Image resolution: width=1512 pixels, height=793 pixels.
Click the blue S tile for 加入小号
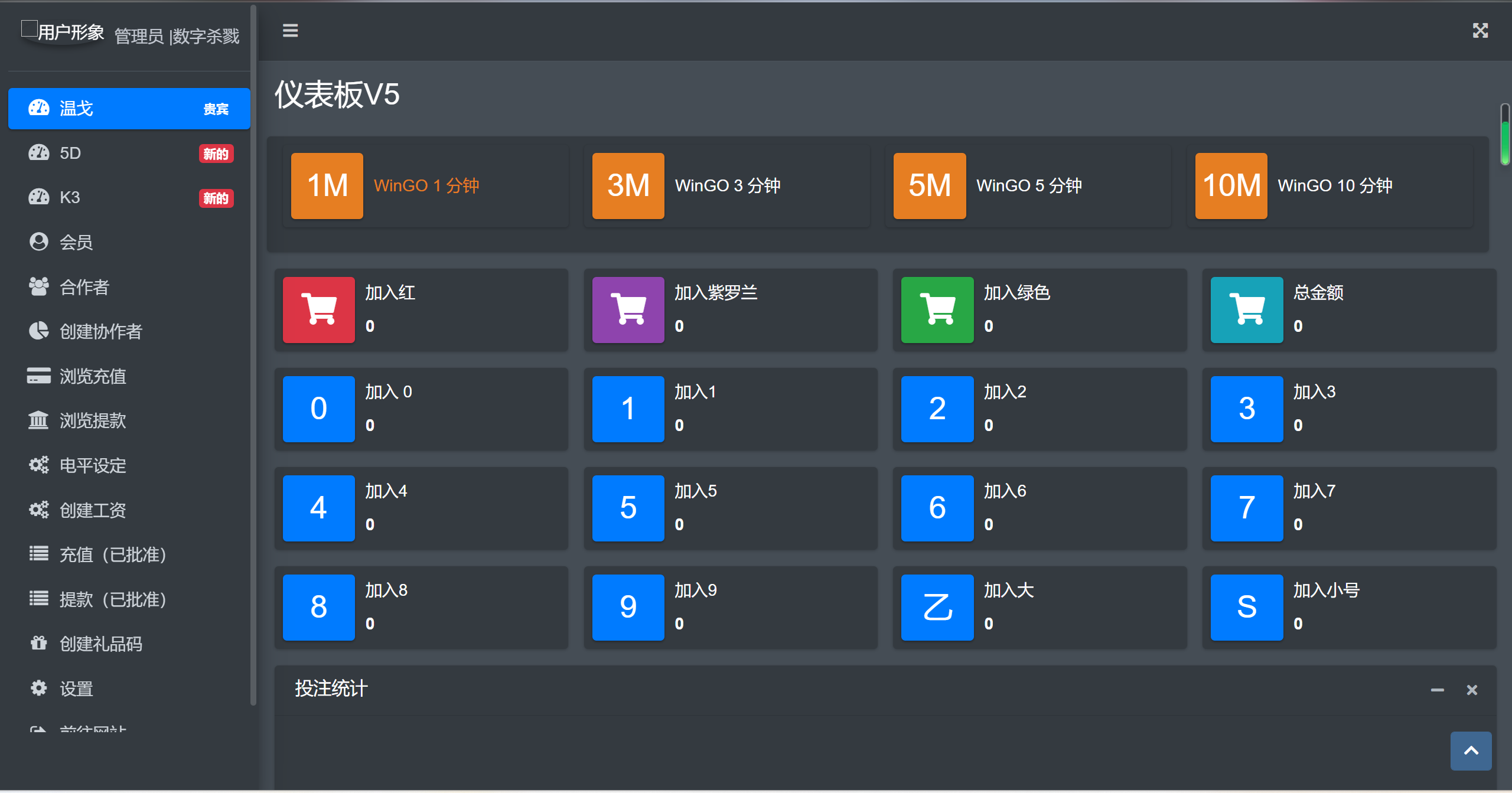pos(1246,607)
